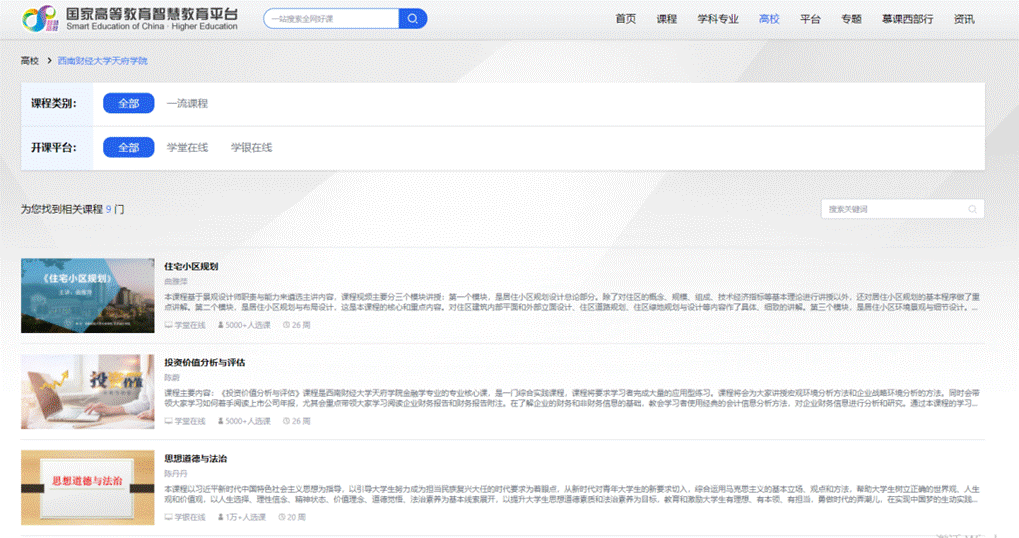This screenshot has height=538, width=1019.
Task: Click clock icon under 思想道德与法治 course
Action: click(x=281, y=517)
